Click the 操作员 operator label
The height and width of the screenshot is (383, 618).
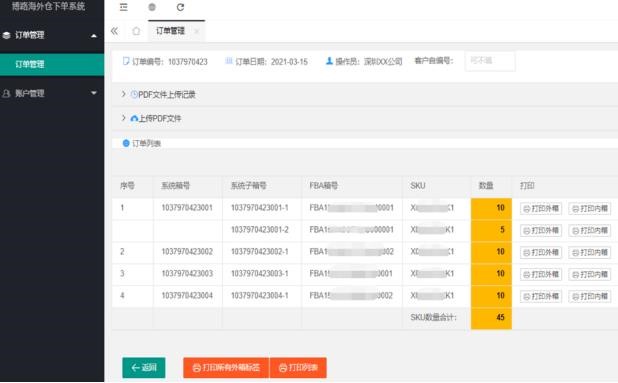[x=347, y=61]
